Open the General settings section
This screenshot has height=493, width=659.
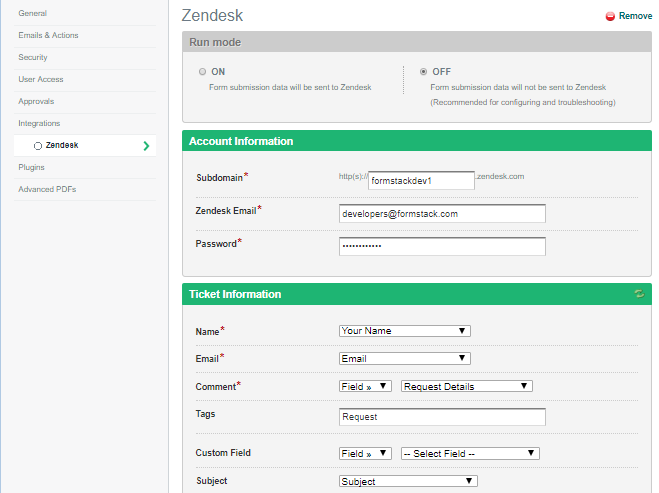[x=33, y=13]
